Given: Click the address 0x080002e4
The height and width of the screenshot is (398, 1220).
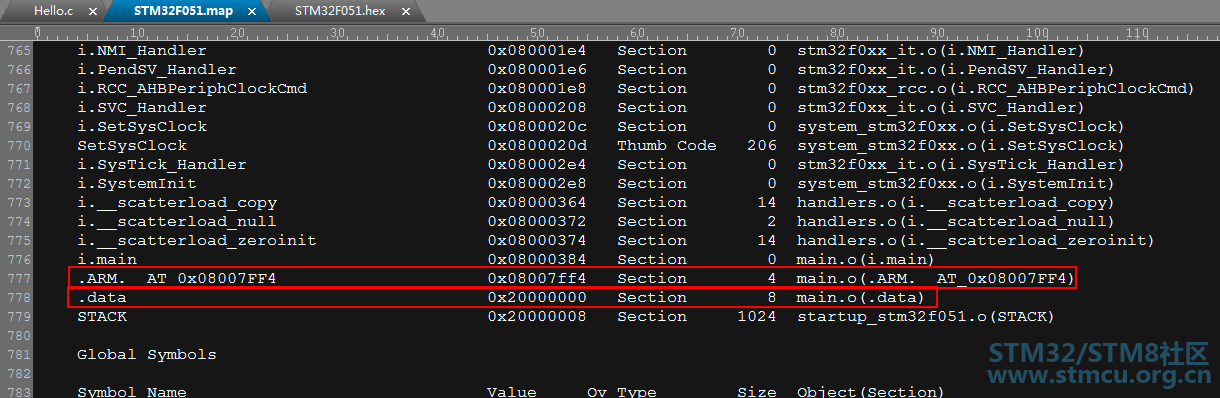Looking at the screenshot, I should click(537, 164).
